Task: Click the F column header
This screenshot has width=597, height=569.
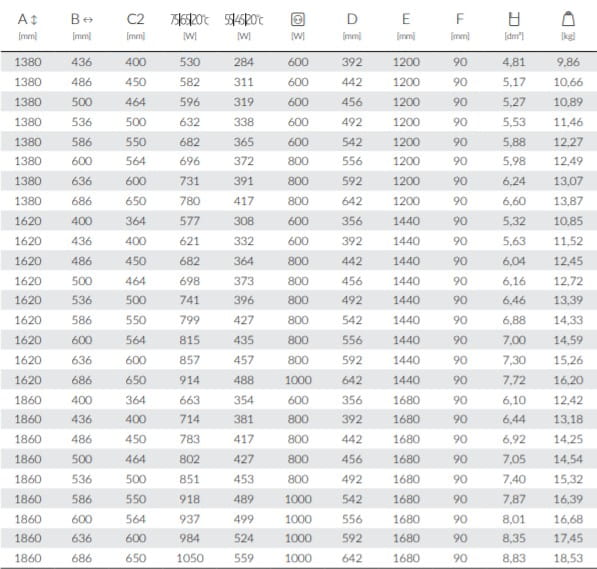Action: 460,19
